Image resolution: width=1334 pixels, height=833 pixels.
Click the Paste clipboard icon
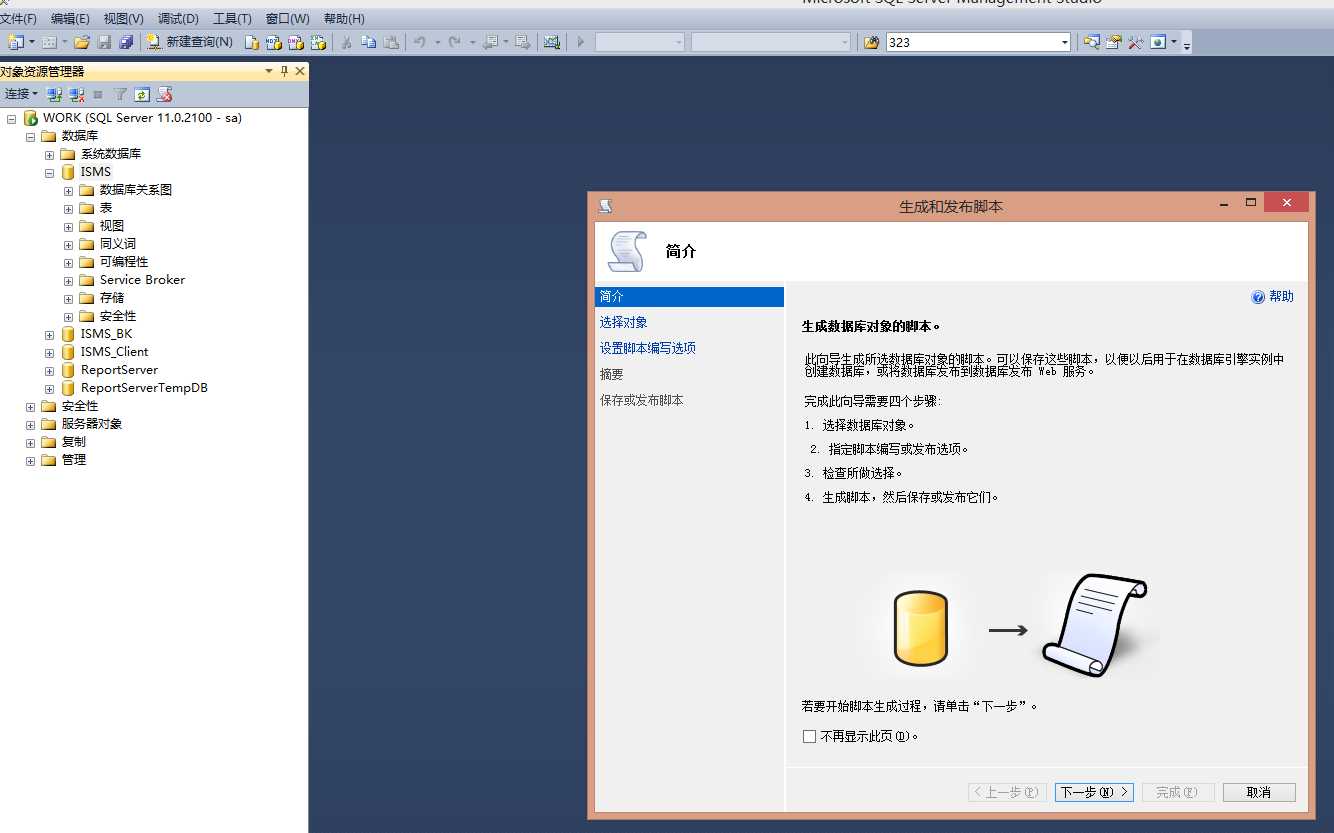click(x=392, y=42)
